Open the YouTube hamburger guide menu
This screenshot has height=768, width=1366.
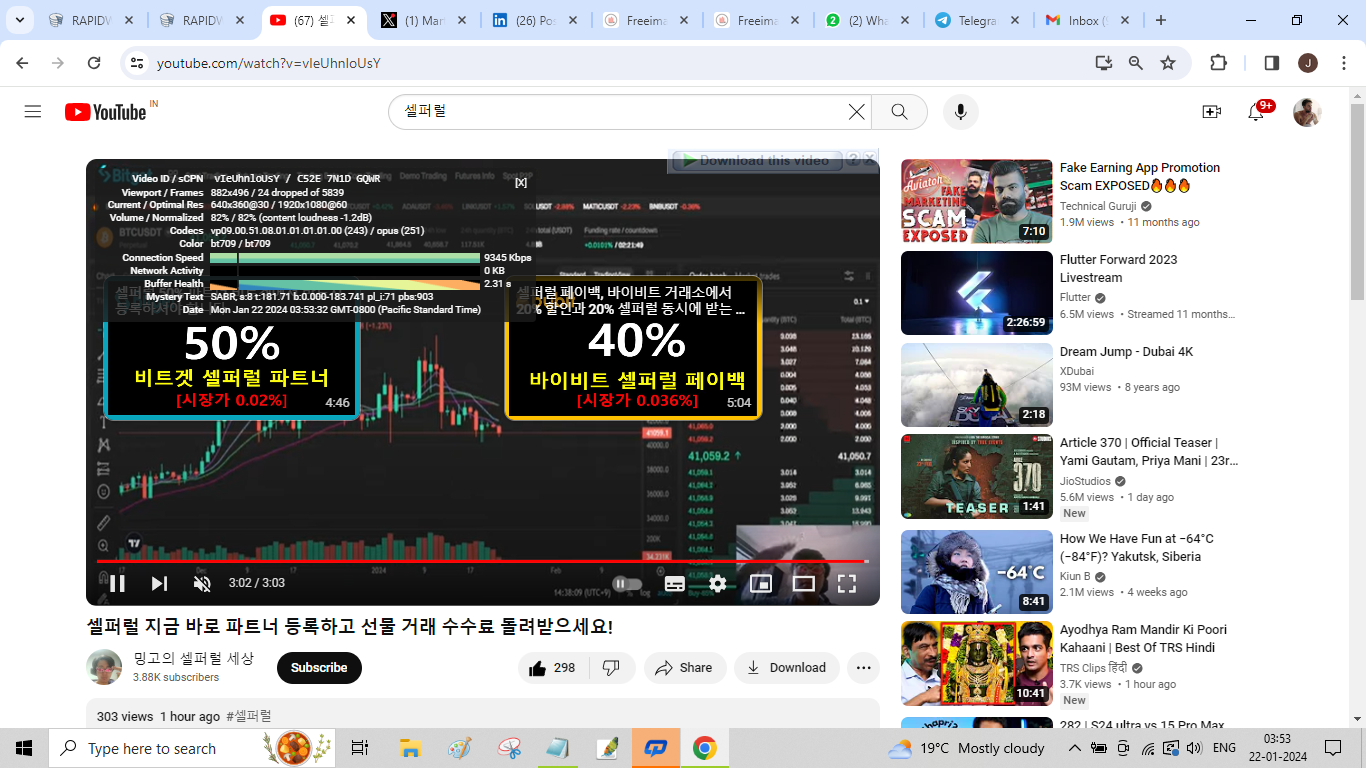pyautogui.click(x=33, y=112)
